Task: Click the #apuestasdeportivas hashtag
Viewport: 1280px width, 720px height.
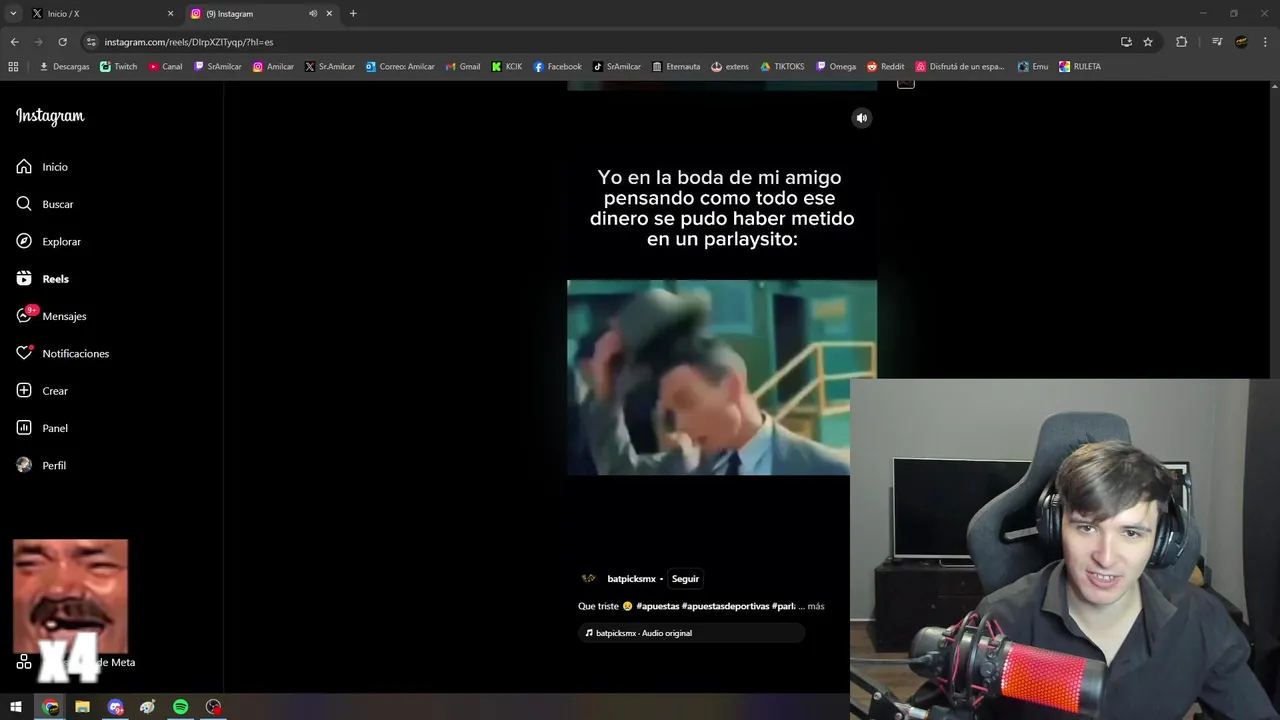Action: (x=726, y=606)
